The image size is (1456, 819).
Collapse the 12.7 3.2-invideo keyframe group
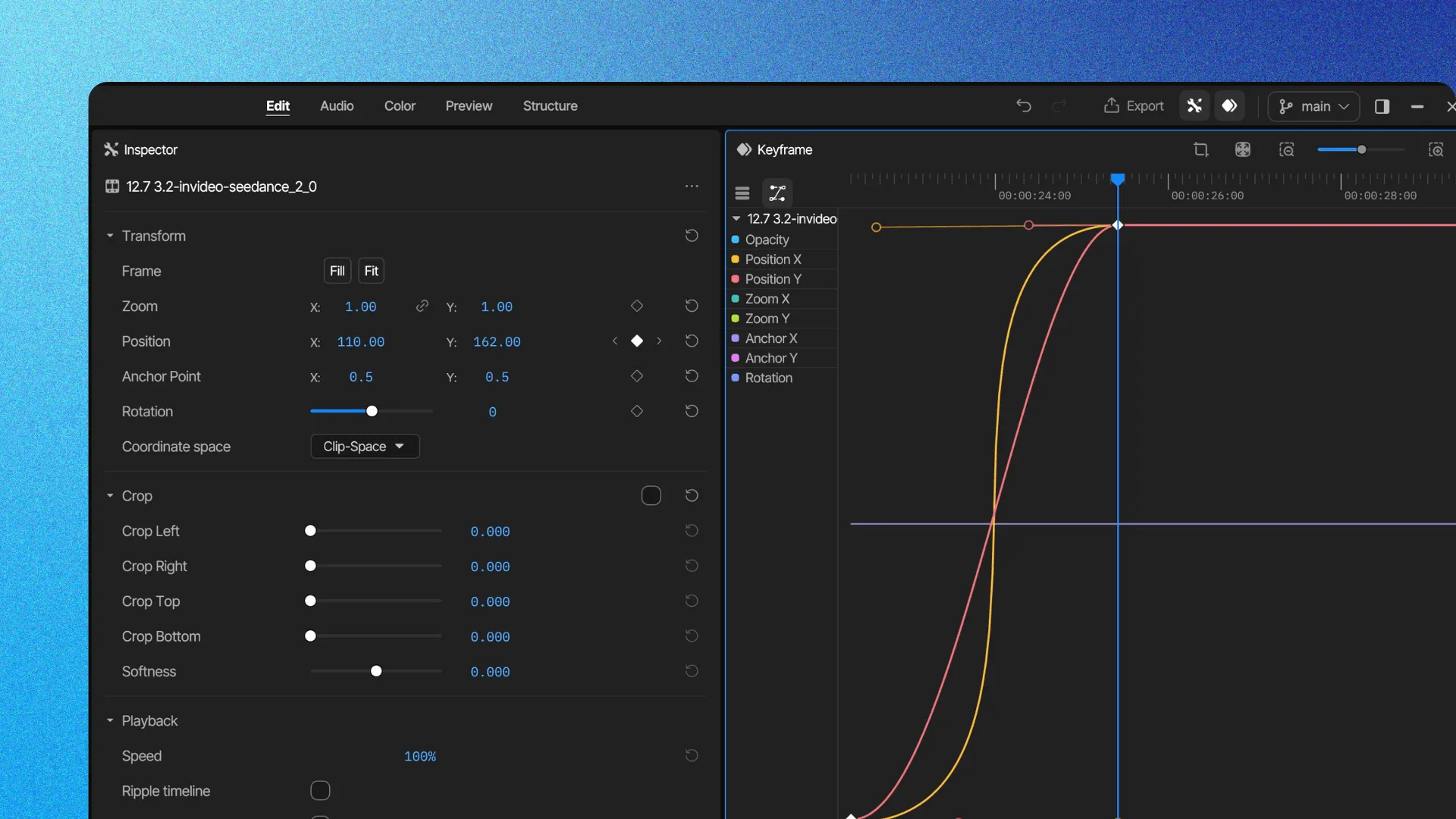click(x=736, y=218)
